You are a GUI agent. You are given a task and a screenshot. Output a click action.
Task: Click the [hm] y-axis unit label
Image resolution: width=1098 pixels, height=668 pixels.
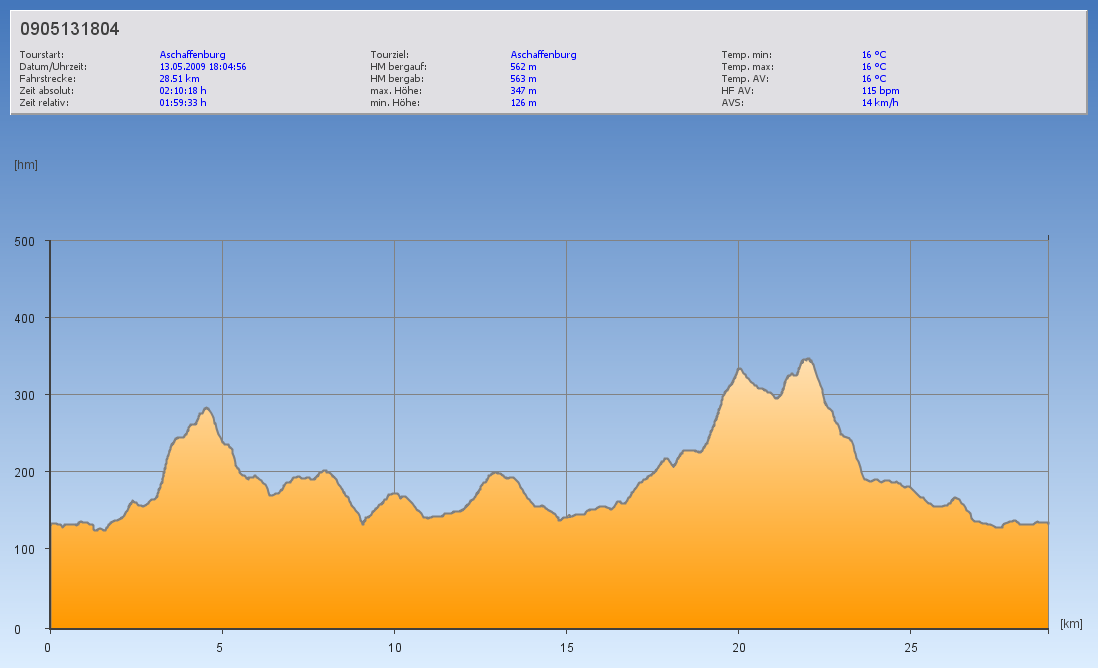click(26, 165)
